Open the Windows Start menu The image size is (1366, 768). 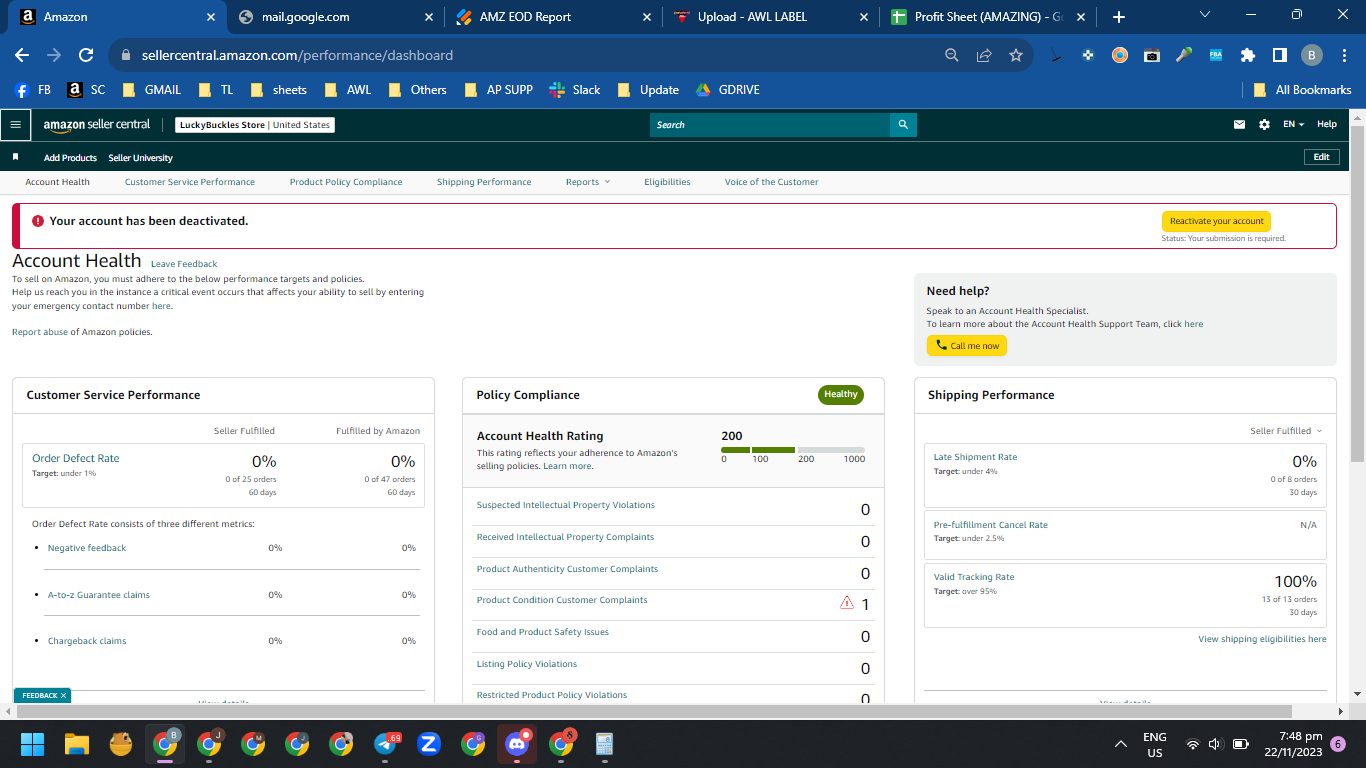(33, 744)
